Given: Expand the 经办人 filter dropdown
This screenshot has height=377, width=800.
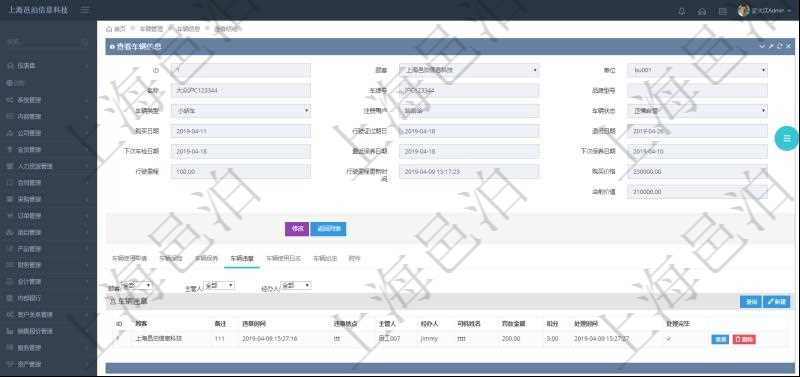Looking at the screenshot, I should pyautogui.click(x=296, y=285).
